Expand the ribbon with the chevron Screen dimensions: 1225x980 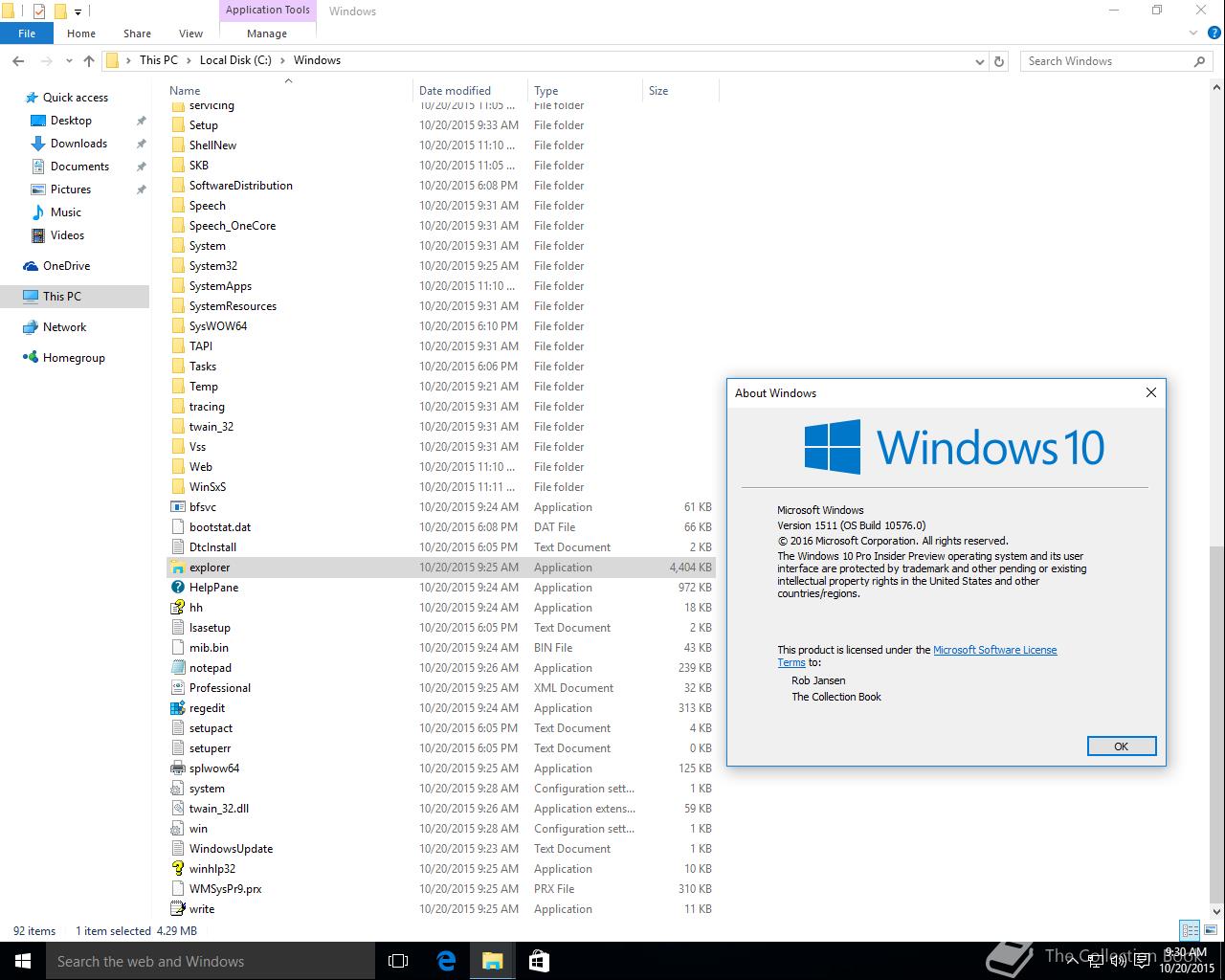1193,33
